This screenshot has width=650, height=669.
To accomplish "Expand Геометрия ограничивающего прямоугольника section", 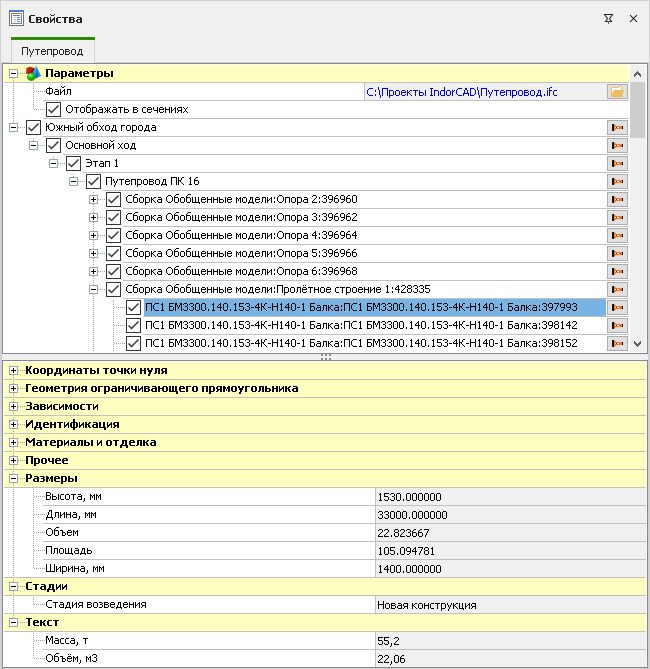I will pos(13,388).
